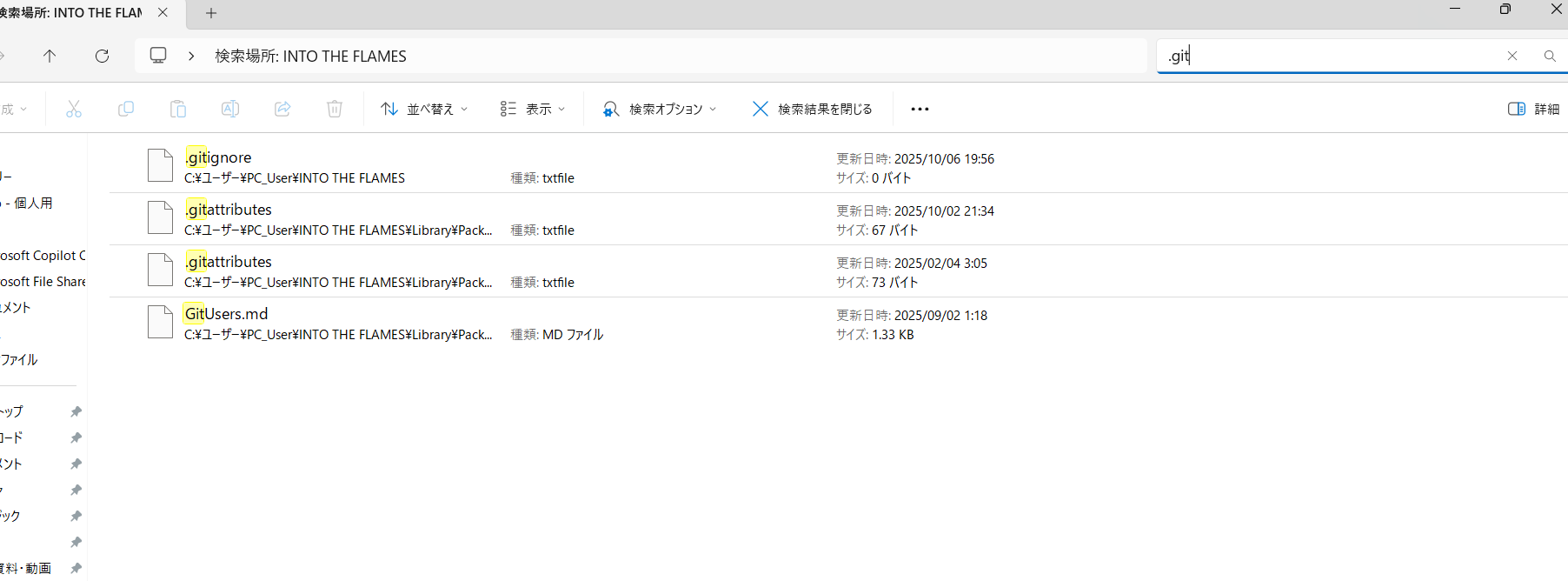Click the 更新日時 2025/10/06 19:56 text

[x=915, y=159]
